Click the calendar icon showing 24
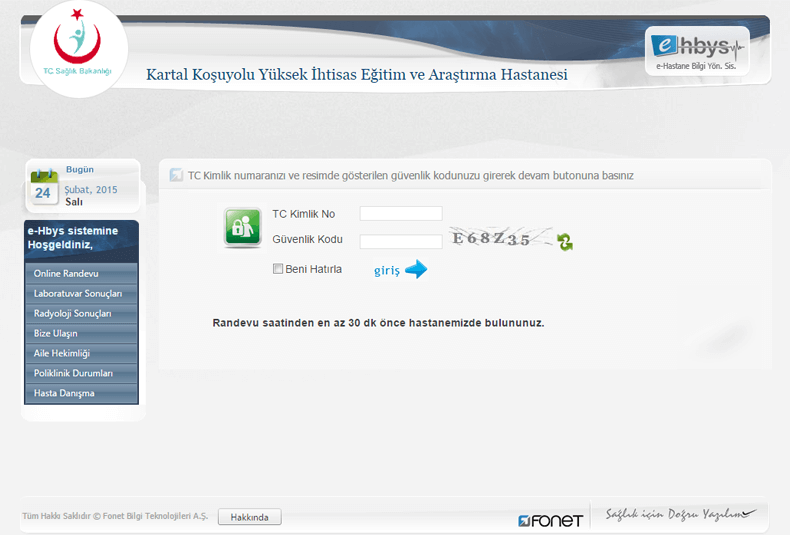Screen dimensions: 790x535 point(43,188)
